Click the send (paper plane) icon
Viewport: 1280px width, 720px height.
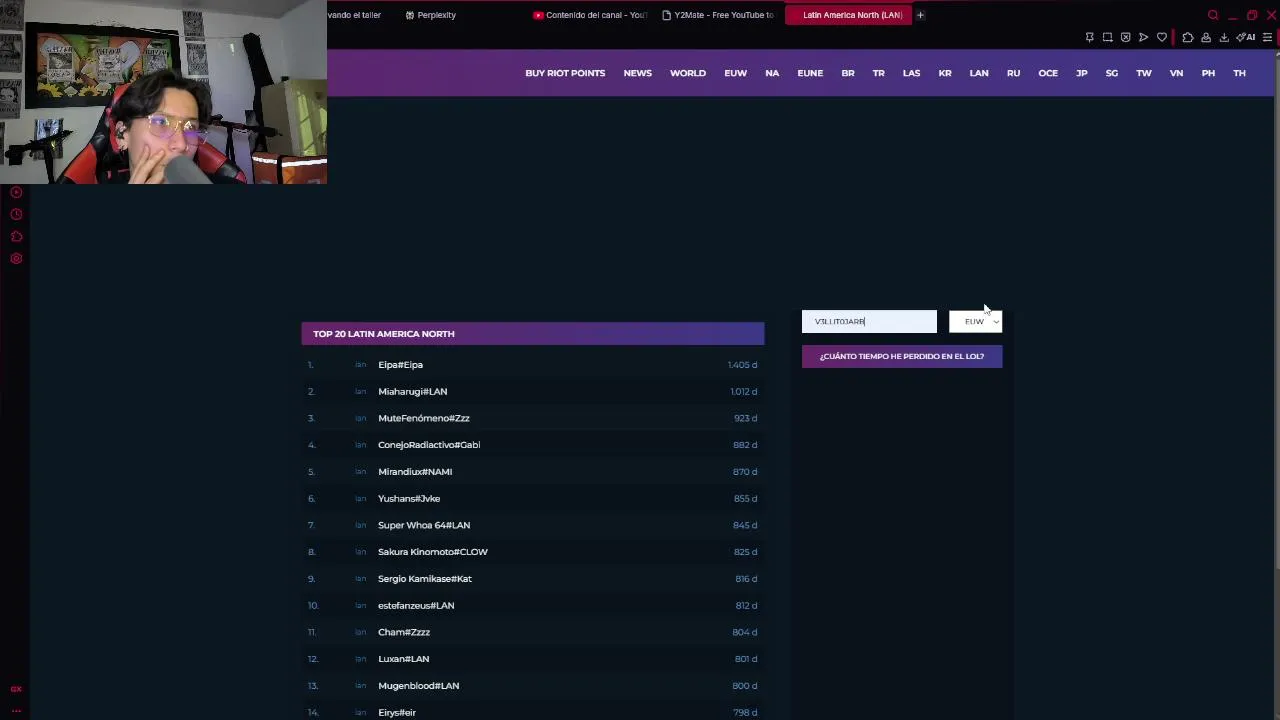(x=1143, y=37)
